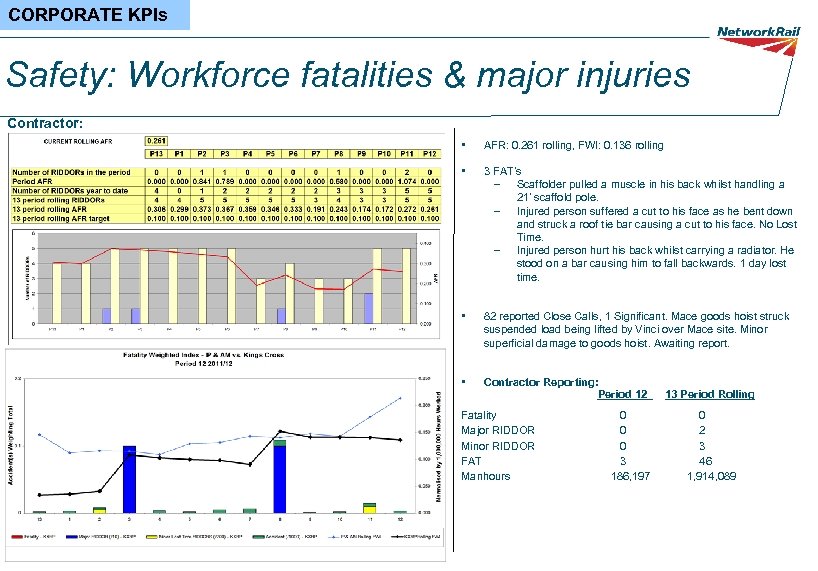Select the P9 column header
The width and height of the screenshot is (818, 571).
361,154
